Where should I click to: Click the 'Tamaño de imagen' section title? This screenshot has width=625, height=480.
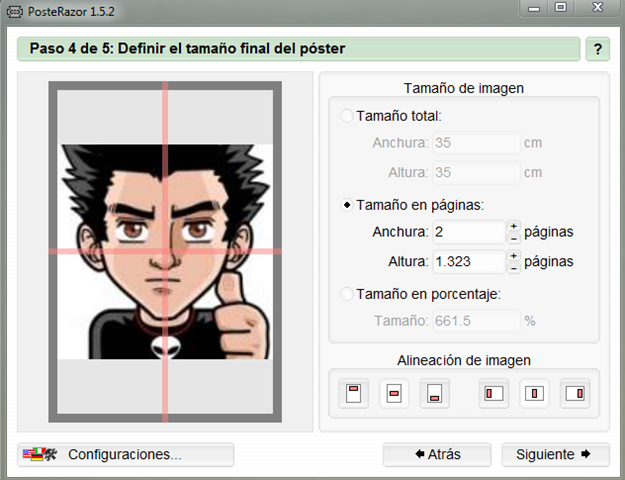click(464, 88)
